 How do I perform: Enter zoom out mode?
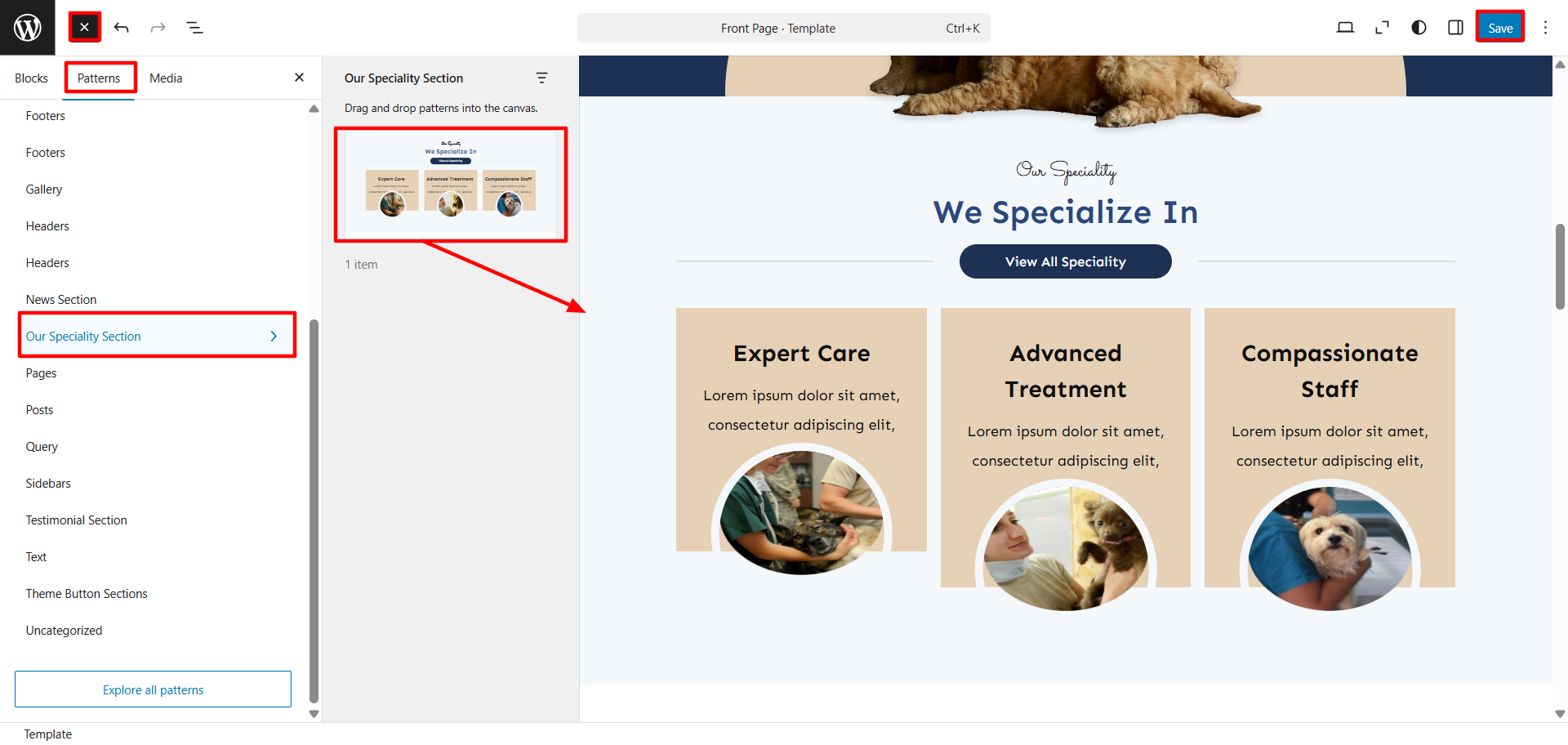[1382, 28]
